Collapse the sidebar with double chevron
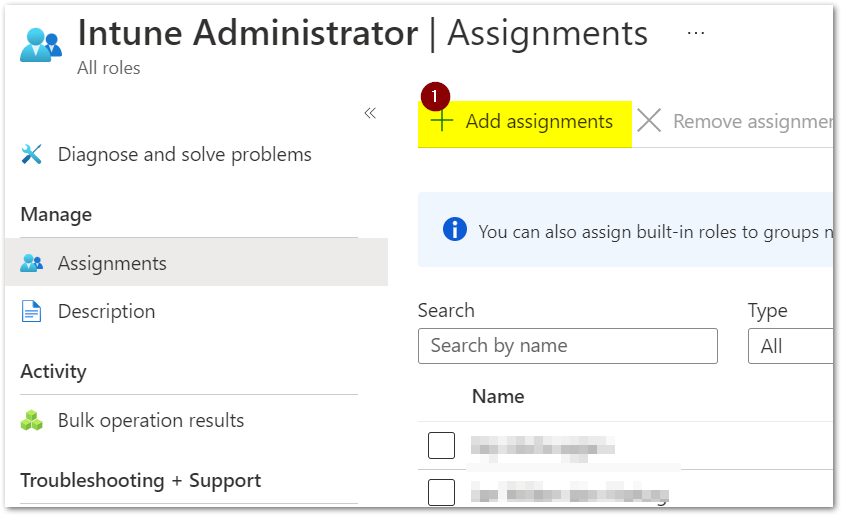The height and width of the screenshot is (516, 842). (370, 113)
